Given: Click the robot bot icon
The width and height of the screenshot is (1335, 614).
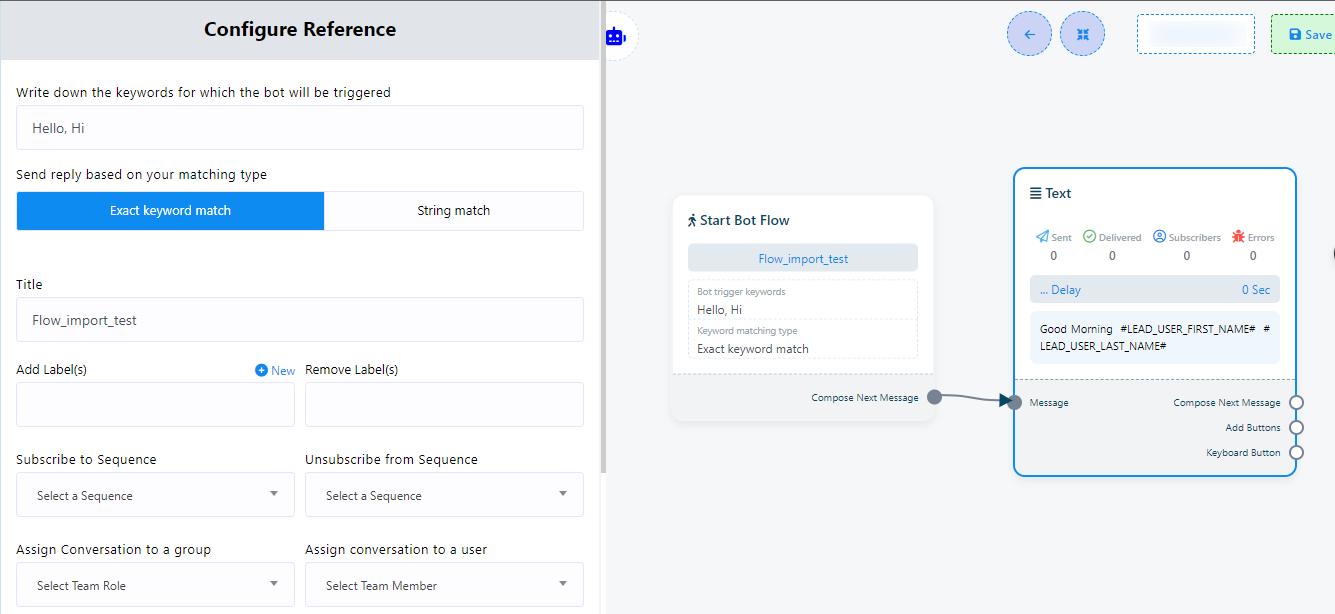Looking at the screenshot, I should (x=614, y=37).
